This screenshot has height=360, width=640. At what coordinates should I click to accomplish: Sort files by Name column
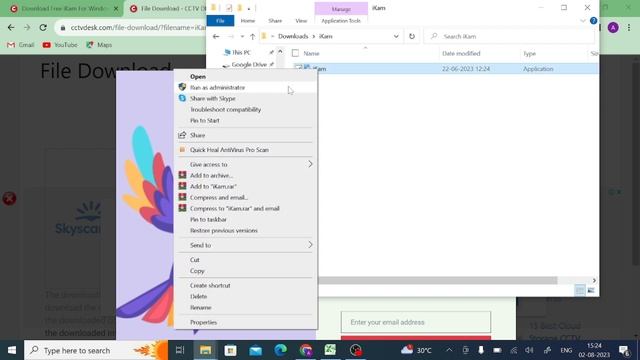(311, 53)
